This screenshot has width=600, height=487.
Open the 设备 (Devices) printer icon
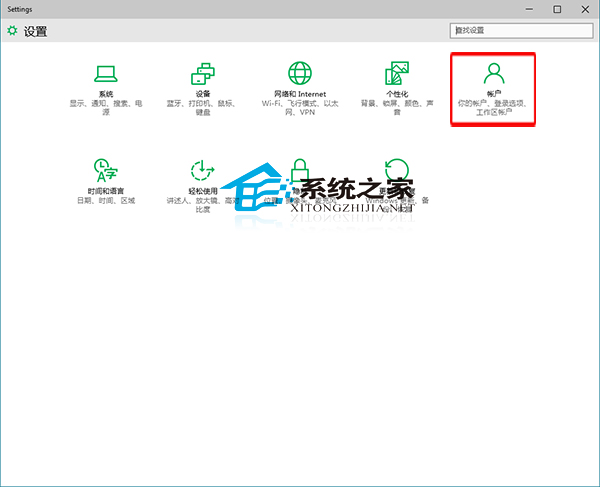[203, 73]
